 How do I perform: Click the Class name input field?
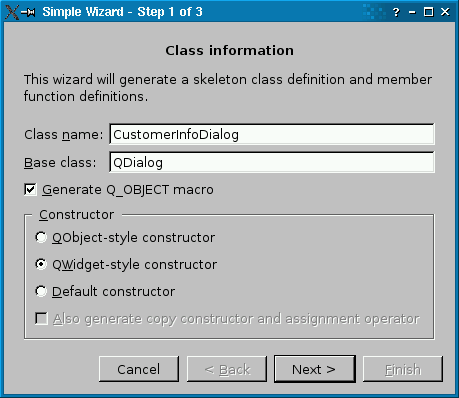(x=272, y=134)
